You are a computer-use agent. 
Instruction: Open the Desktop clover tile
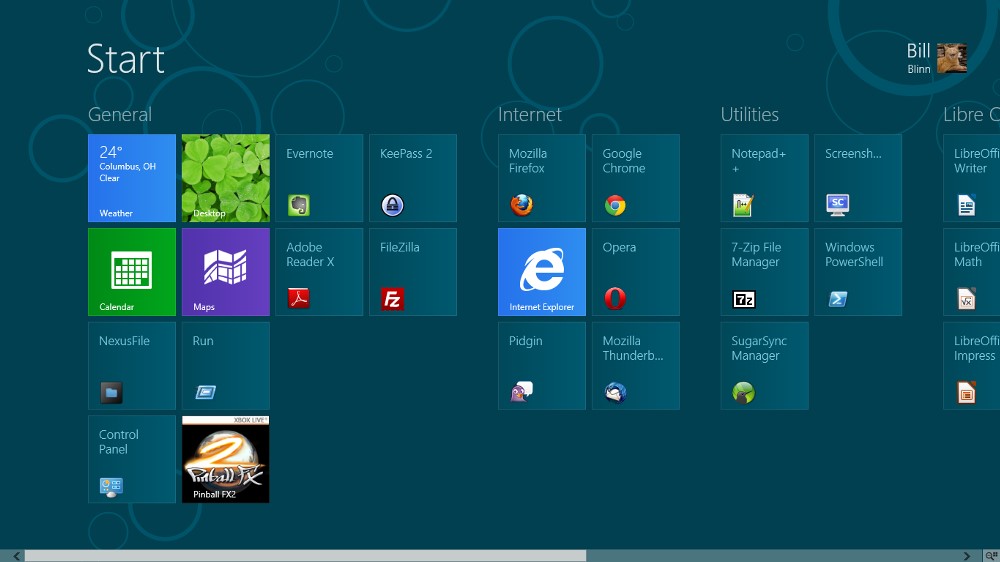tap(226, 178)
